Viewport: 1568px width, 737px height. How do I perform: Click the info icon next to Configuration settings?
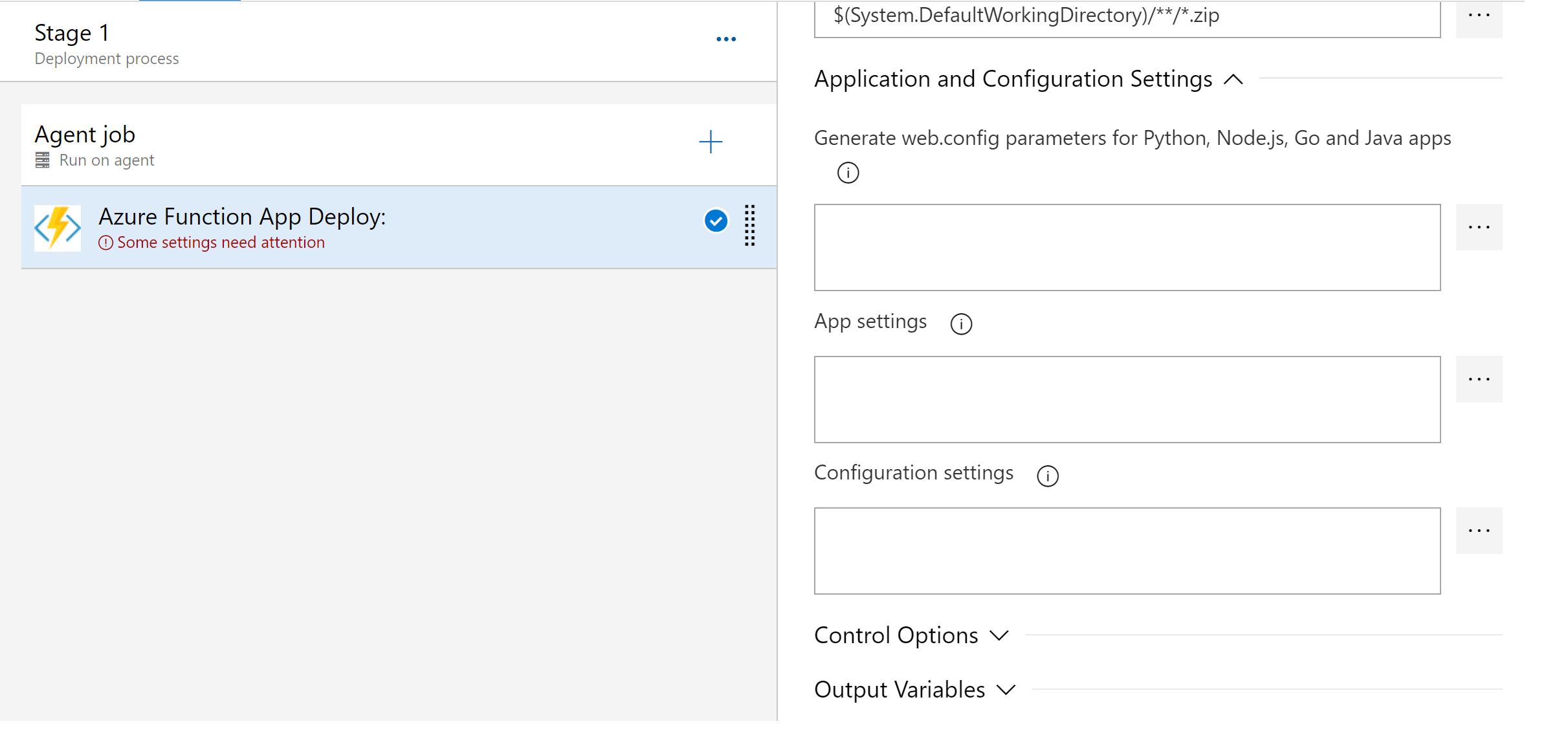coord(1047,474)
